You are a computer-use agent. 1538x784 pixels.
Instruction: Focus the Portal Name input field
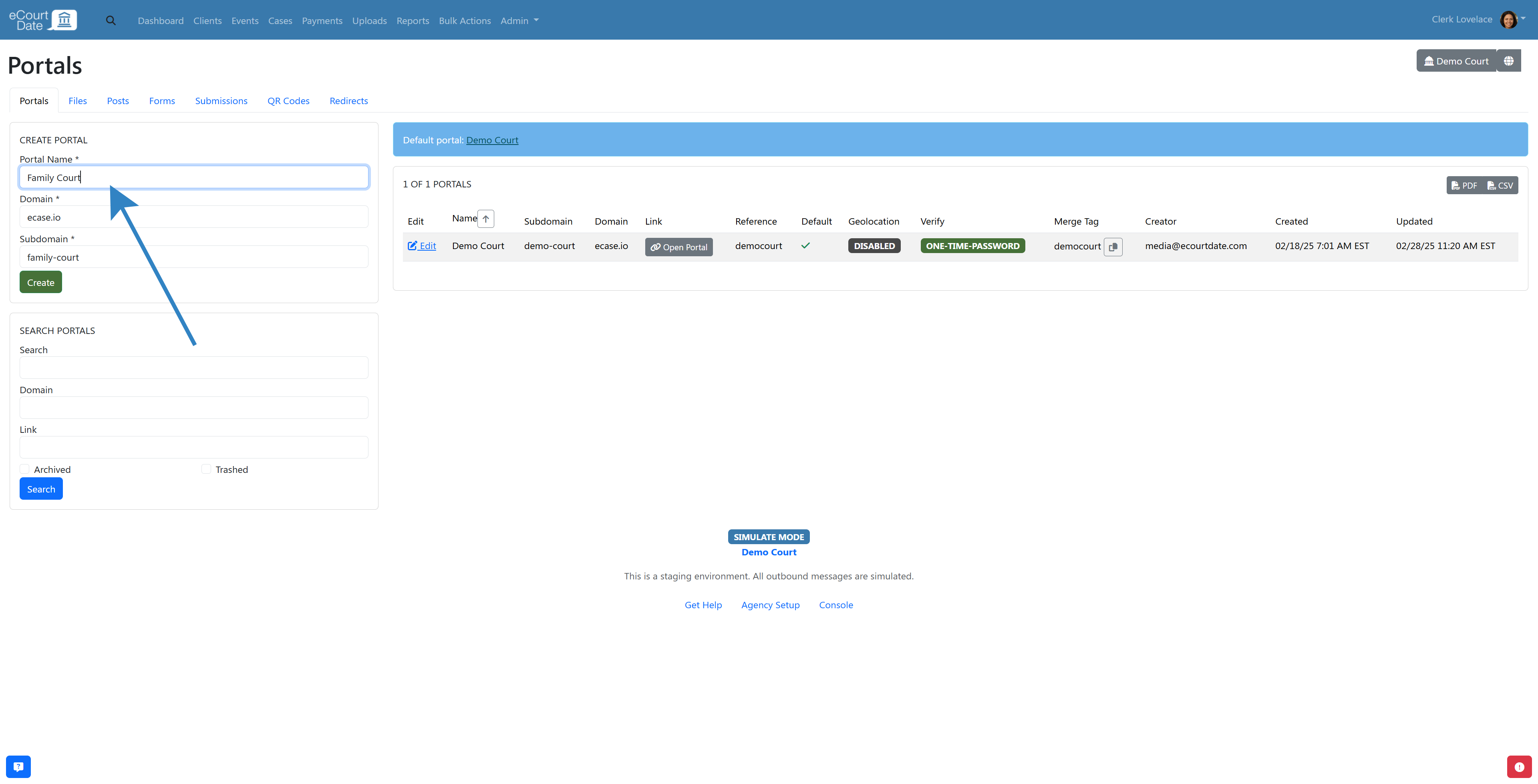194,177
